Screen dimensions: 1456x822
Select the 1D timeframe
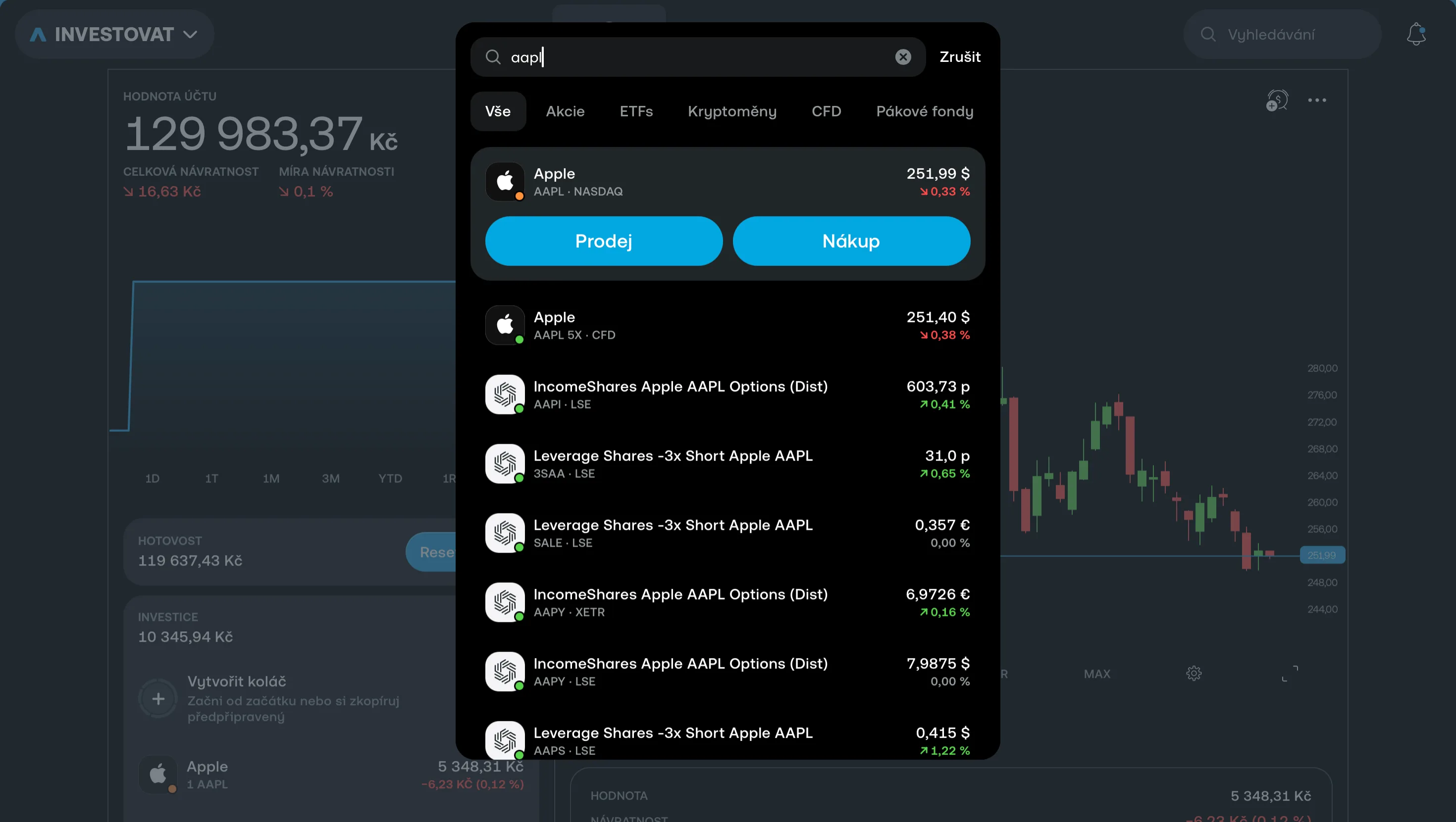[152, 478]
